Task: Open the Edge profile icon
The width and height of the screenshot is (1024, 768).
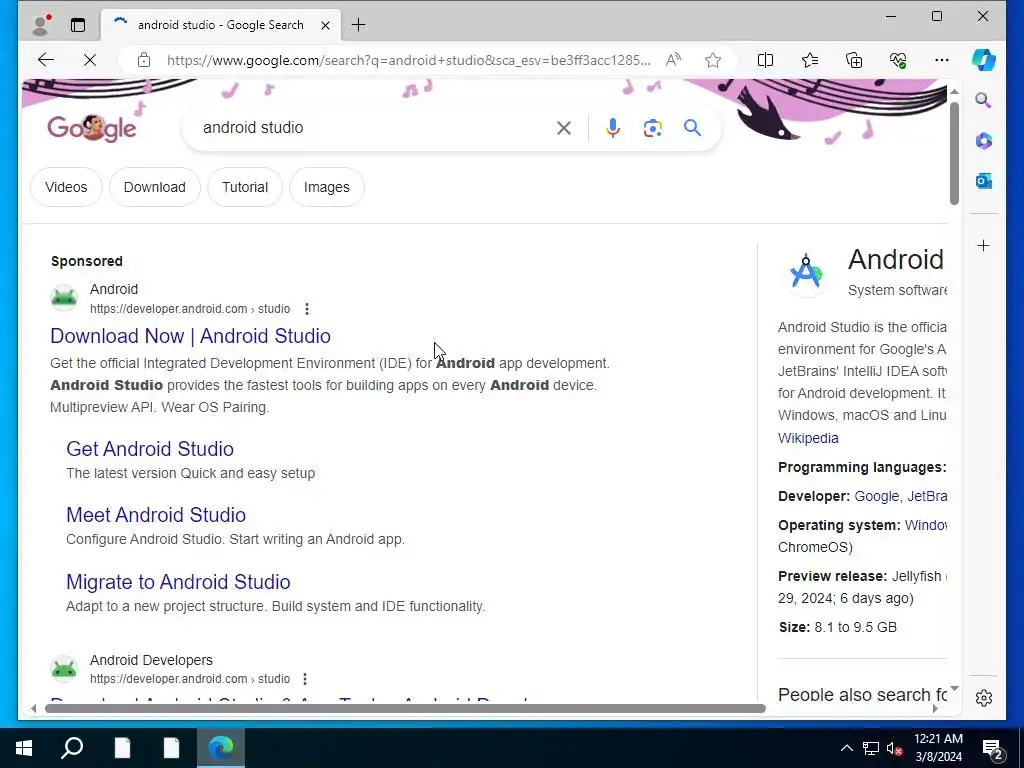Action: click(x=41, y=25)
